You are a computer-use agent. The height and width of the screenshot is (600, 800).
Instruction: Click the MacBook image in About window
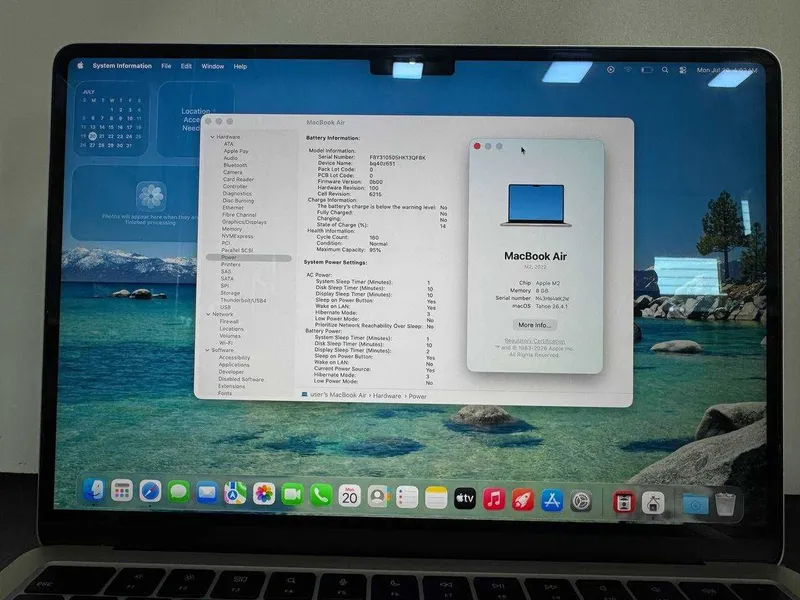(536, 205)
